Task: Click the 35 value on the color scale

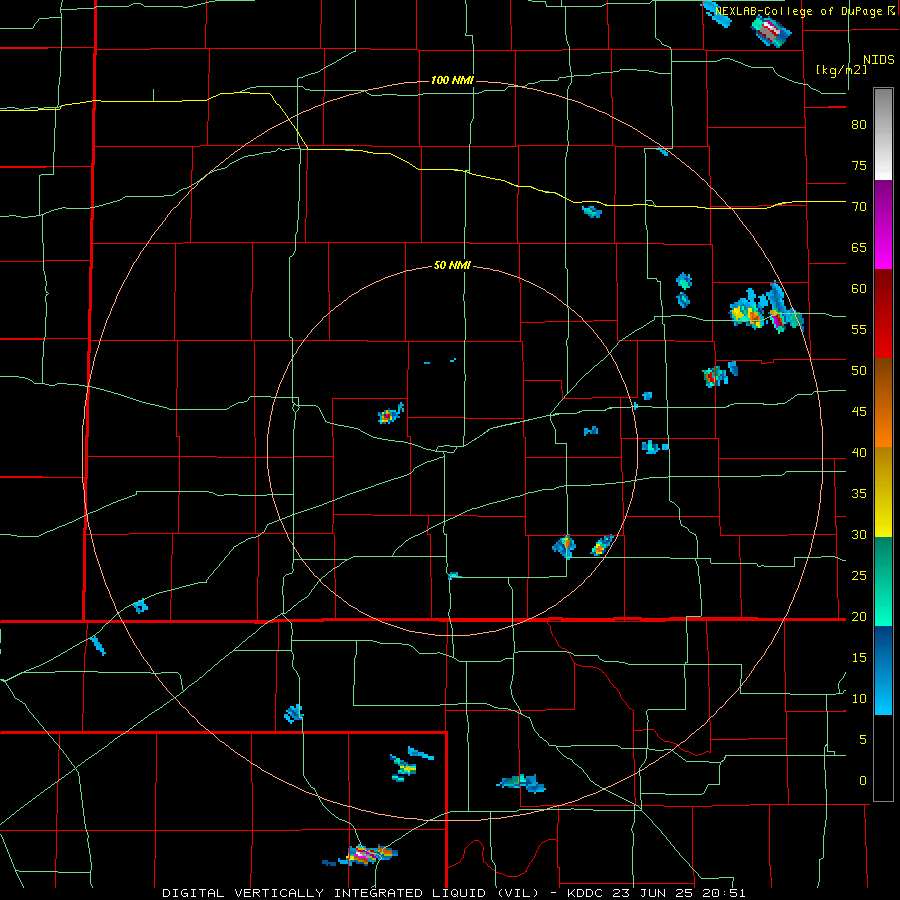Action: pyautogui.click(x=859, y=494)
